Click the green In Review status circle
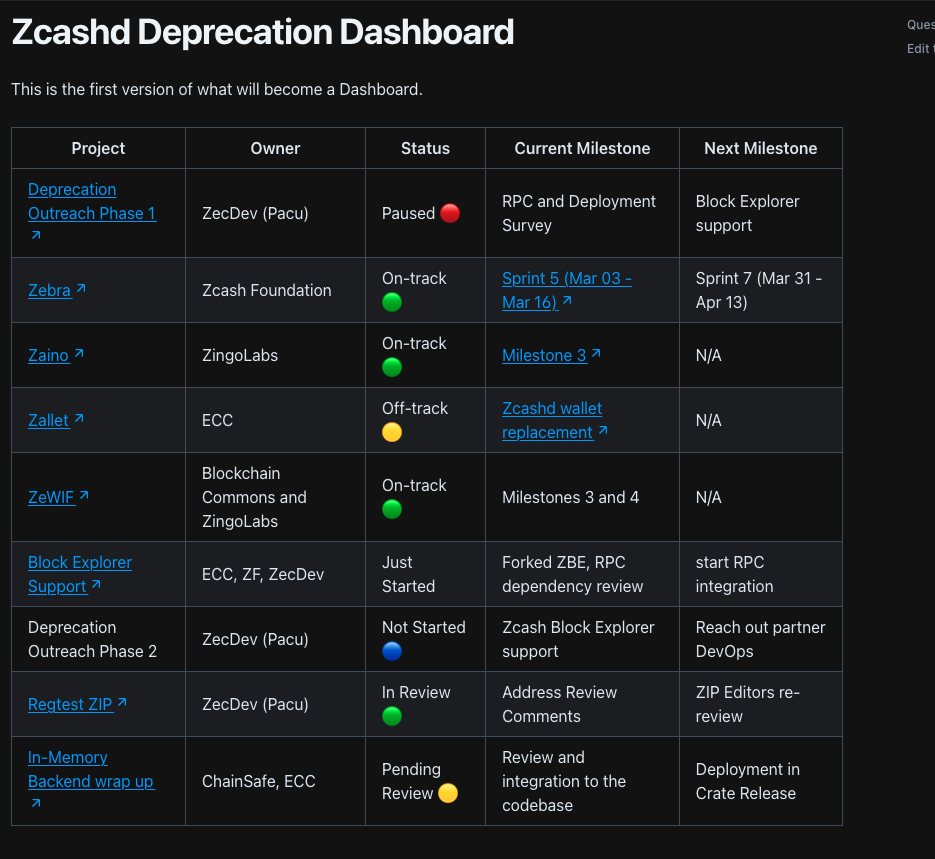Image resolution: width=935 pixels, height=859 pixels. (x=392, y=716)
